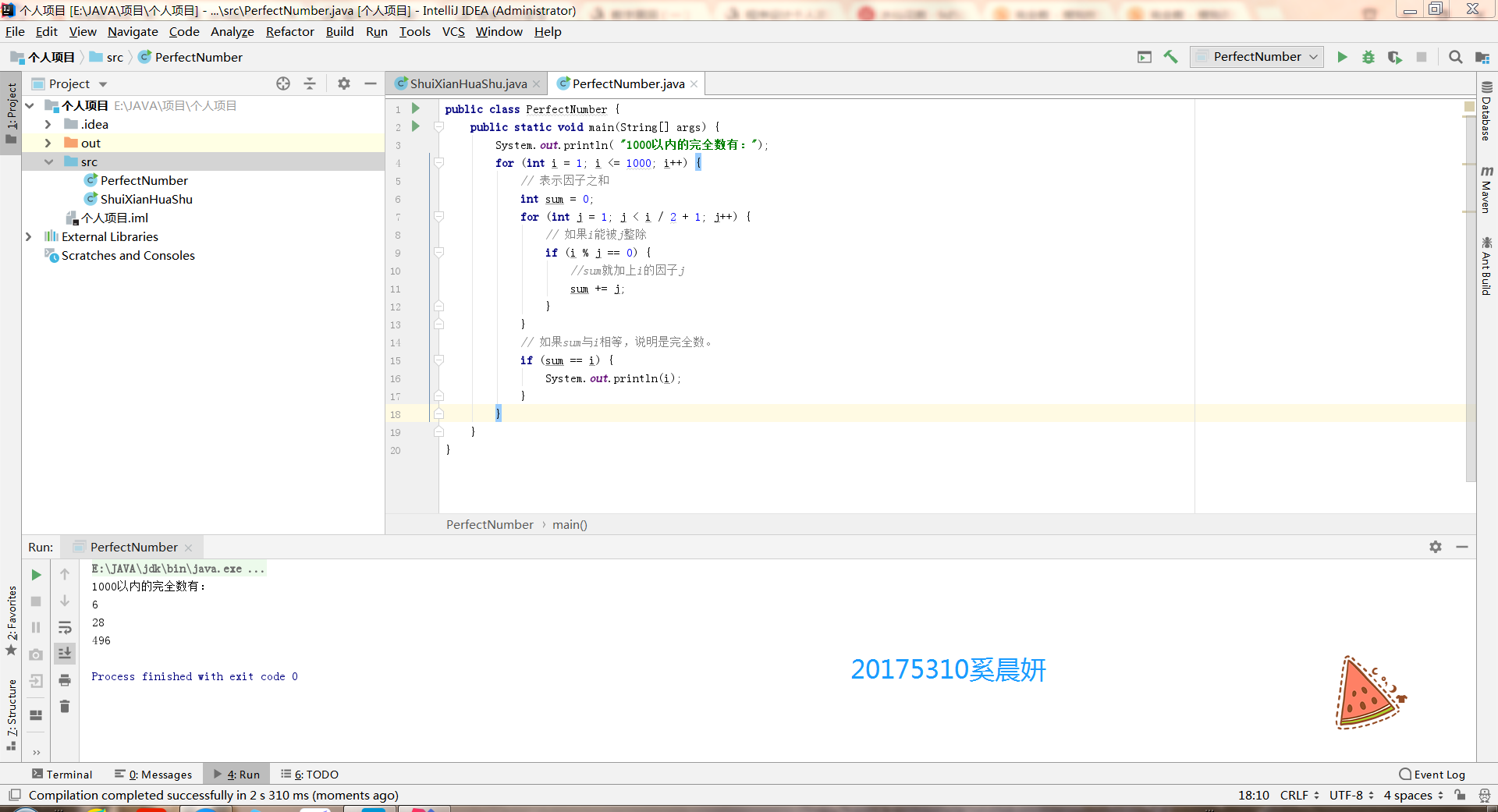Open the File menu

[15, 31]
